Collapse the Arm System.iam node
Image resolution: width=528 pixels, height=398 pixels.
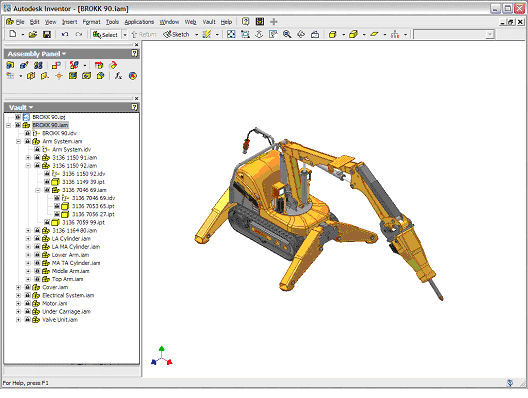[x=19, y=141]
